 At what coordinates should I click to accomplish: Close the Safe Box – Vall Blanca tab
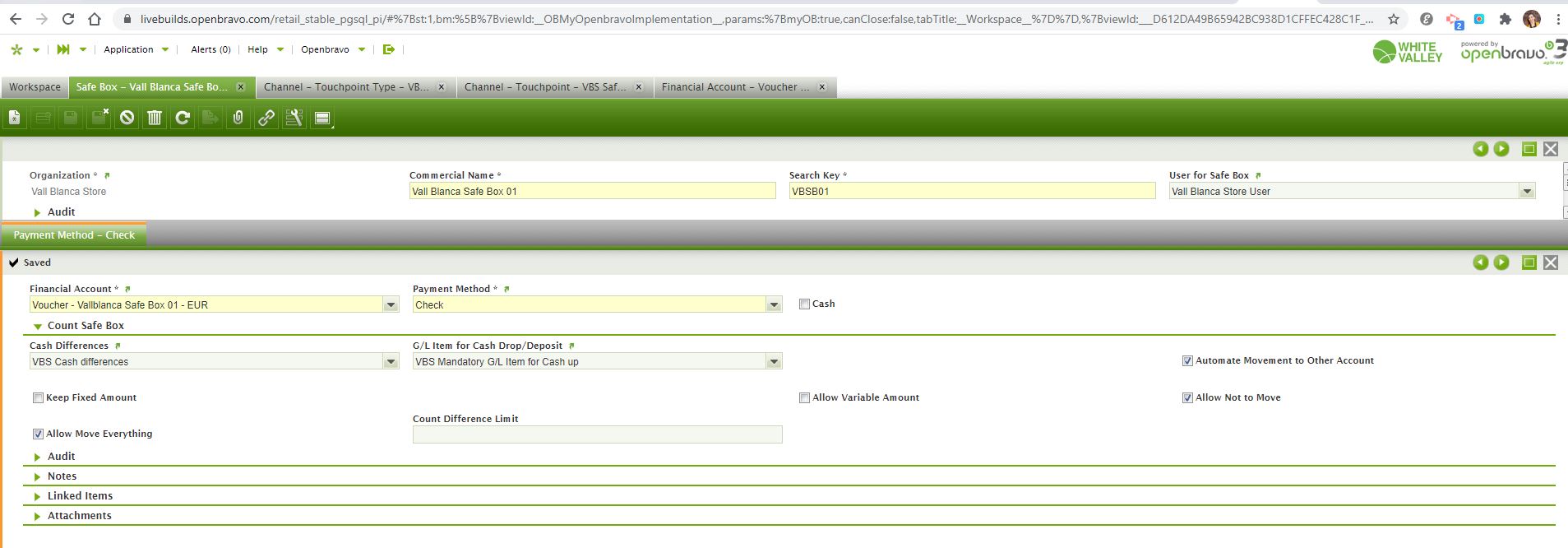tap(241, 87)
